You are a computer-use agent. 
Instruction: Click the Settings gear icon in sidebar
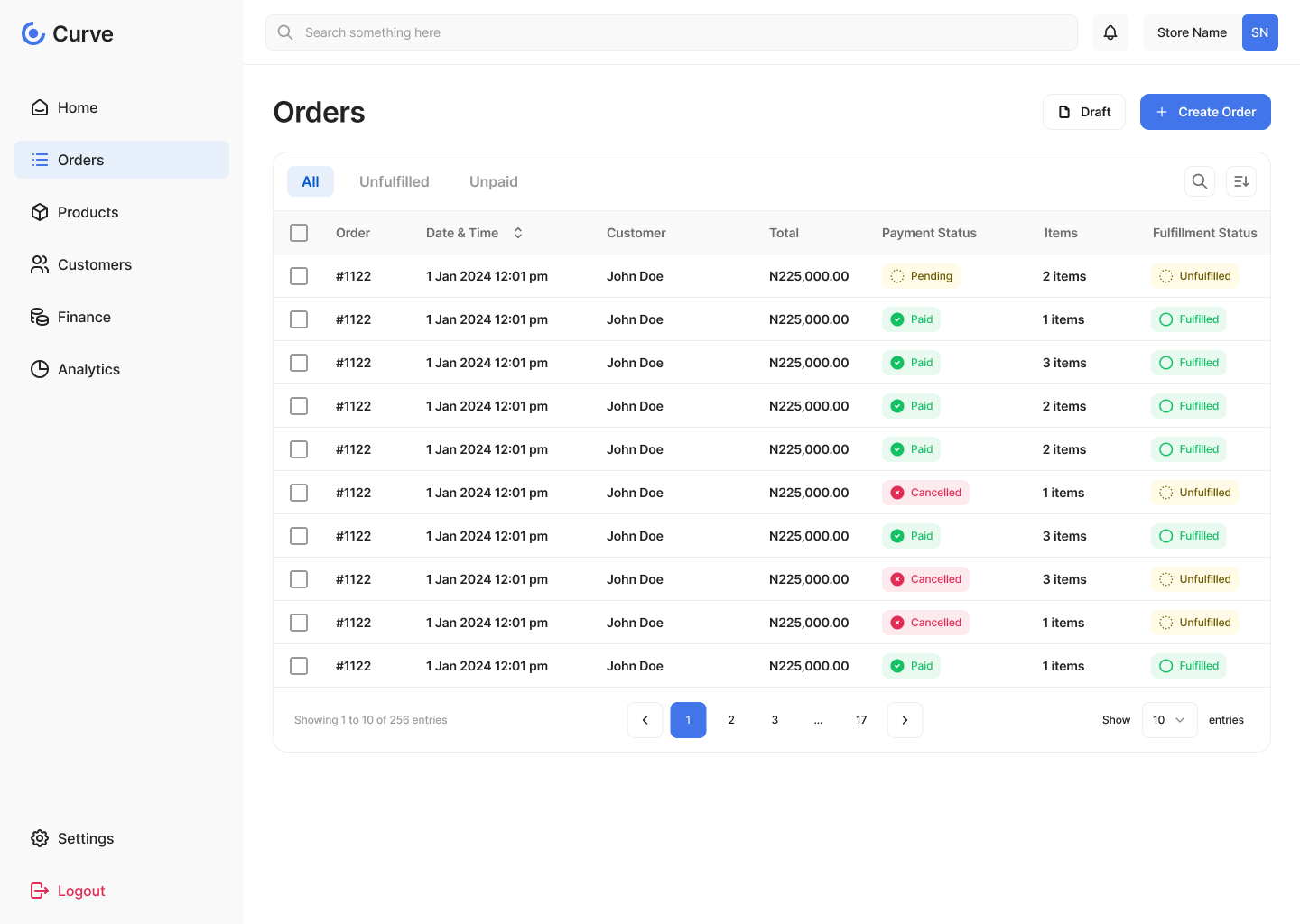tap(40, 838)
